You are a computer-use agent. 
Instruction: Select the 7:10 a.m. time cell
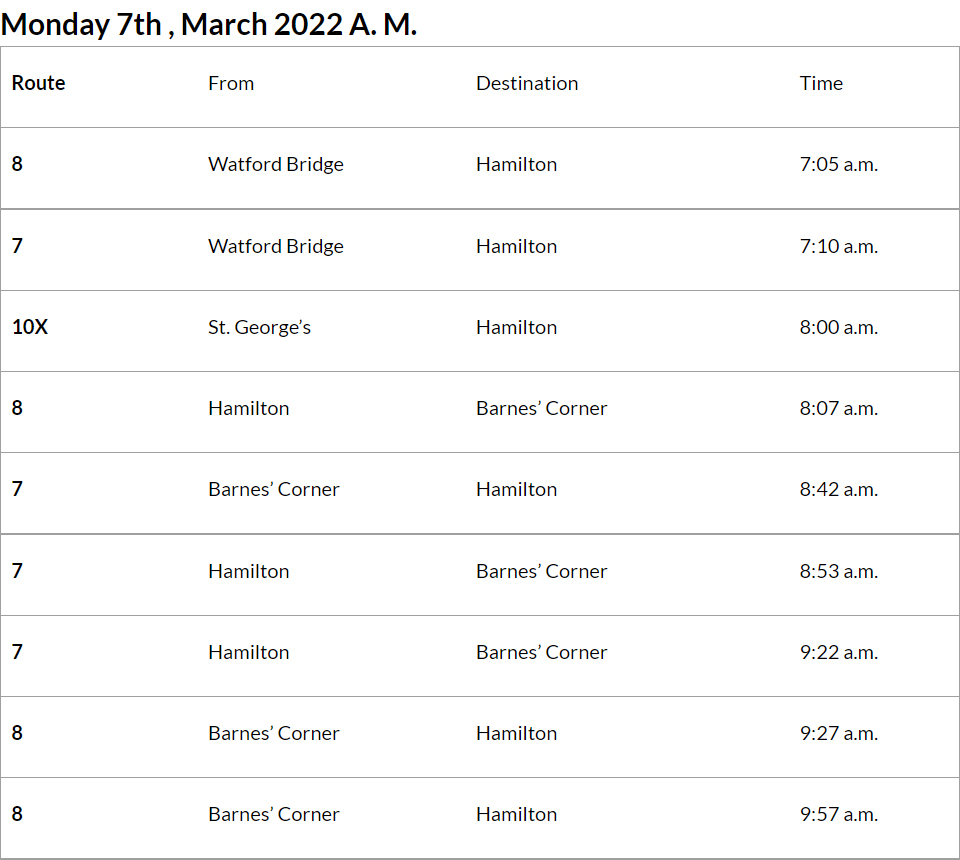[x=838, y=246]
